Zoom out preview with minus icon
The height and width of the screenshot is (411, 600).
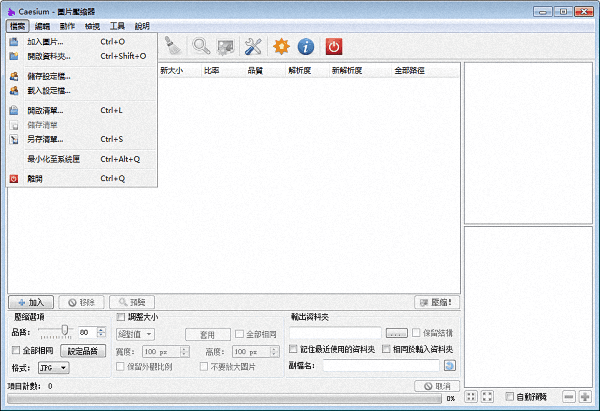click(569, 396)
